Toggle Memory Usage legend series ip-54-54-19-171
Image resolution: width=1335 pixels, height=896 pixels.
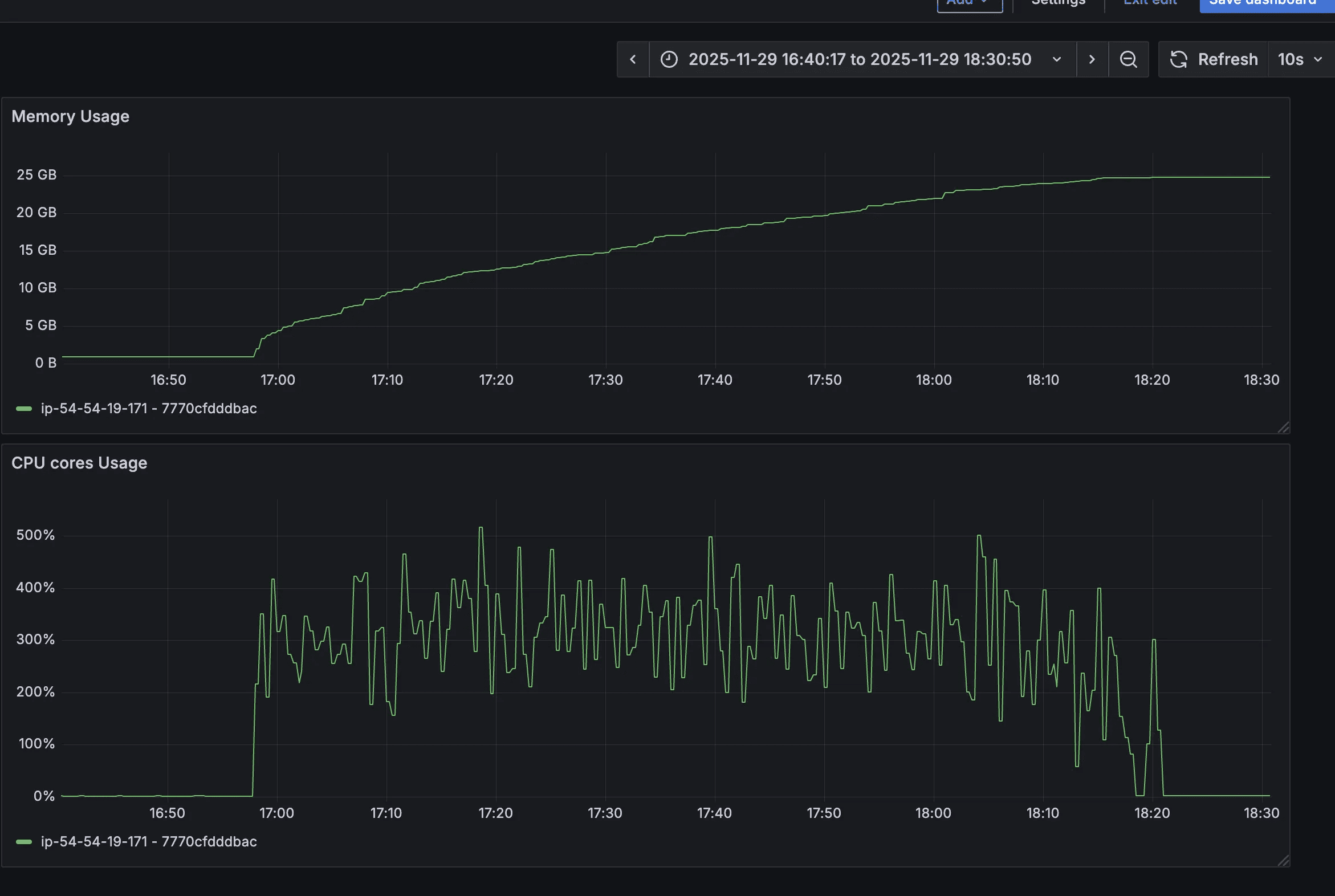[149, 409]
